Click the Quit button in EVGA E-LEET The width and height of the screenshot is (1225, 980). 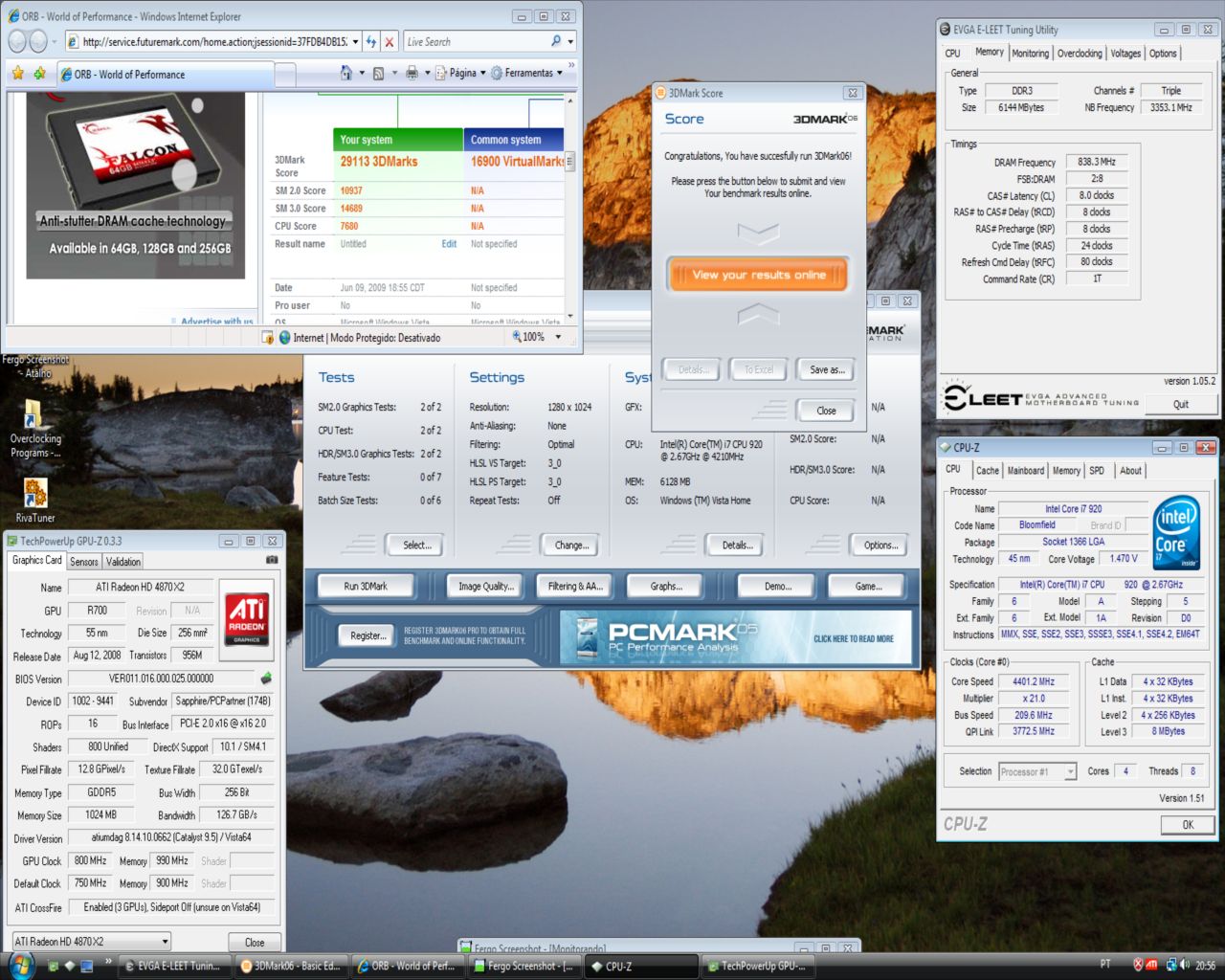[x=1181, y=404]
